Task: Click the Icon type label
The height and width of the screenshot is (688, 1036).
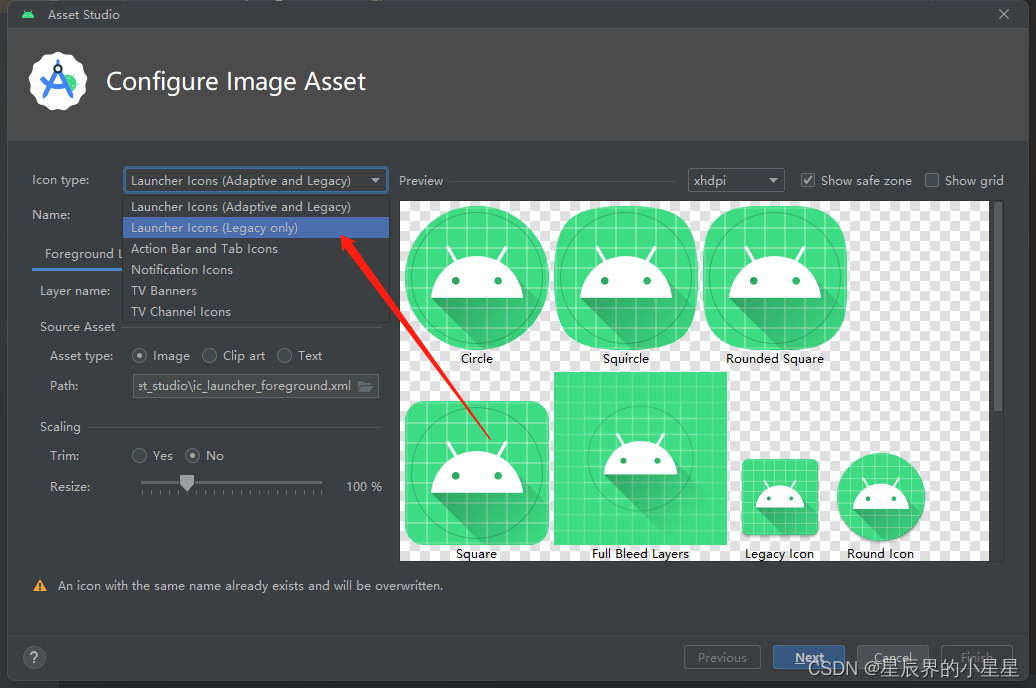Action: pos(61,180)
